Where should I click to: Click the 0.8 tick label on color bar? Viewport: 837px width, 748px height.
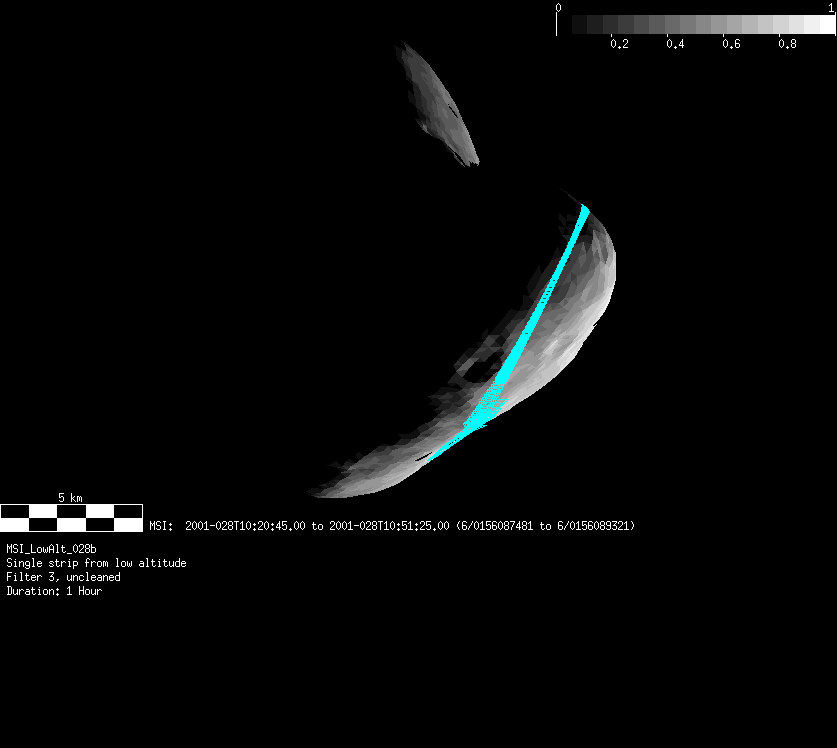click(787, 44)
